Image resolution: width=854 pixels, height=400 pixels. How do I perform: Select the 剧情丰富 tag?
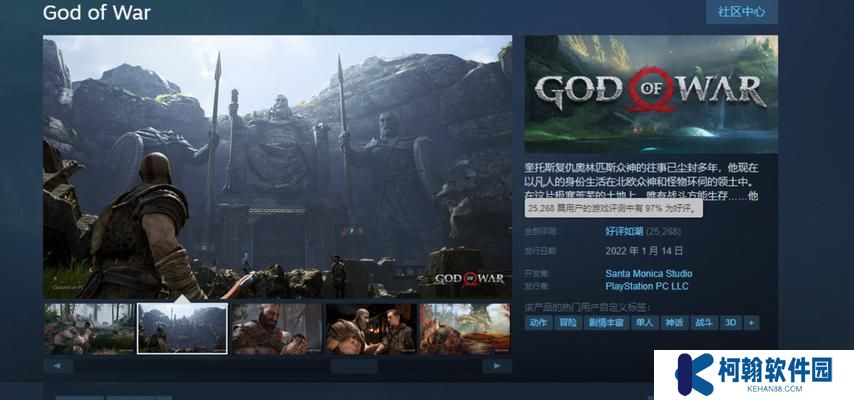(x=606, y=323)
